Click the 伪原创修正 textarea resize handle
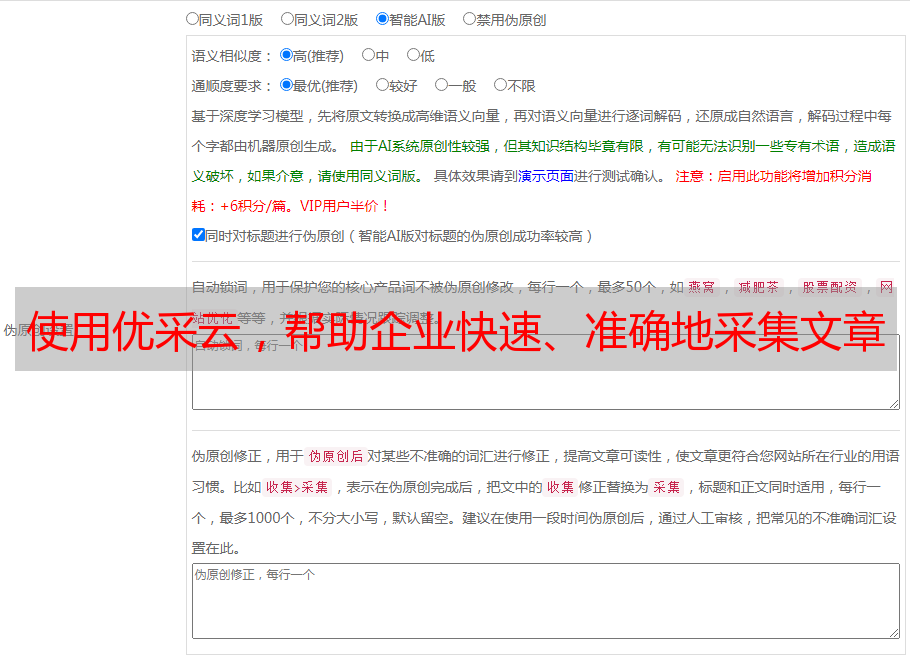Screen dimensions: 911x658 coord(893,632)
